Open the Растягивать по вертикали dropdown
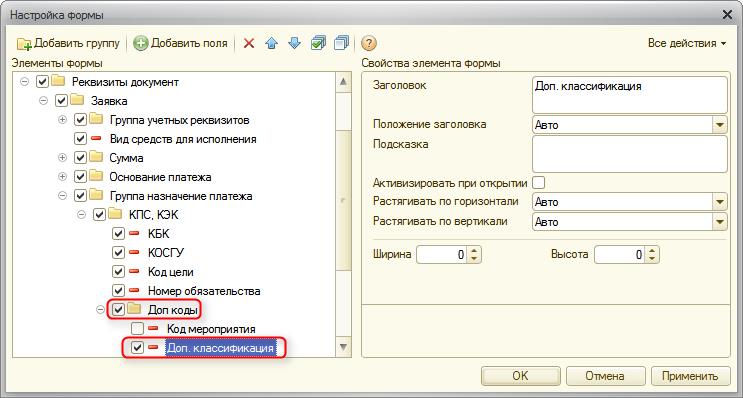This screenshot has height=398, width=743. tap(720, 222)
